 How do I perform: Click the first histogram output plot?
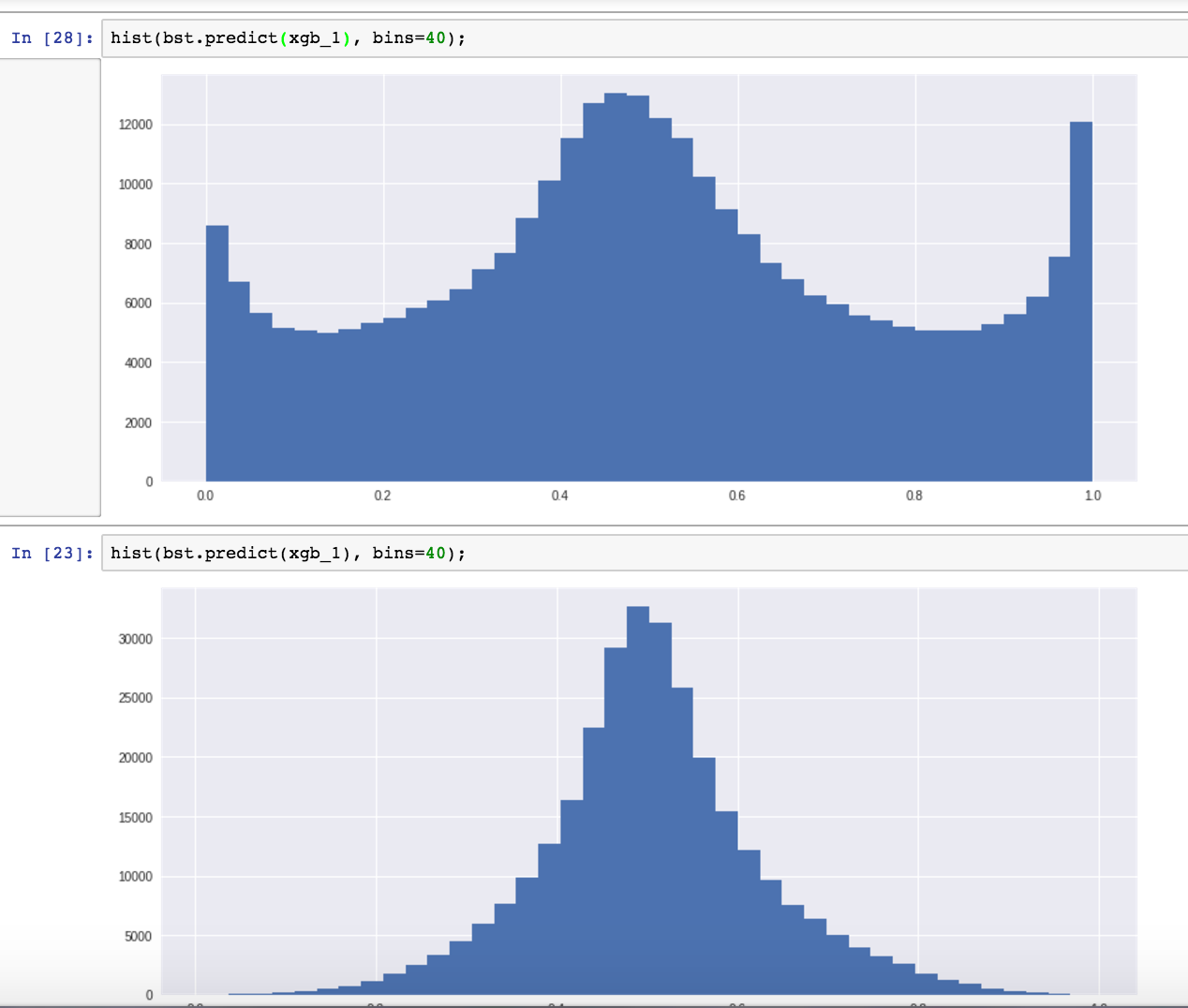(649, 278)
